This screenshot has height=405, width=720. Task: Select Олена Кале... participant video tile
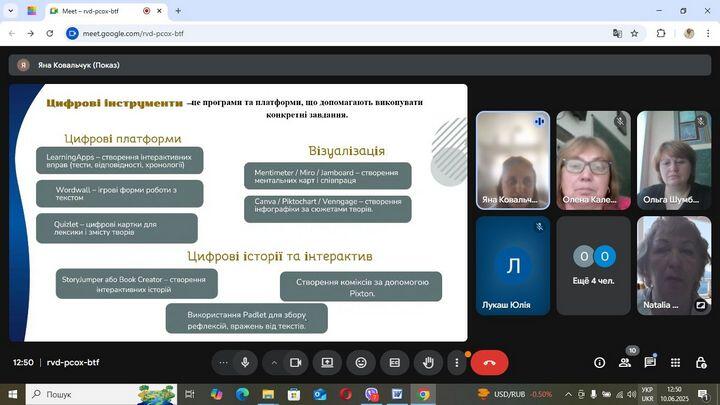click(x=593, y=160)
